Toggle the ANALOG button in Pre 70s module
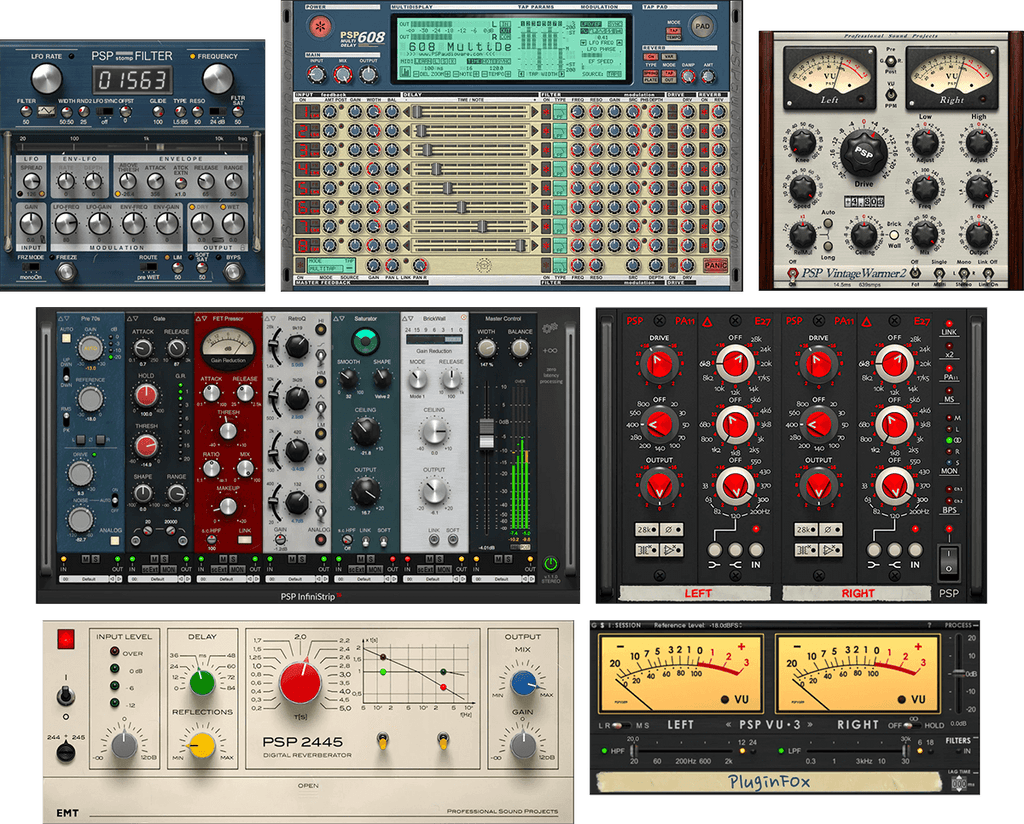 point(115,541)
